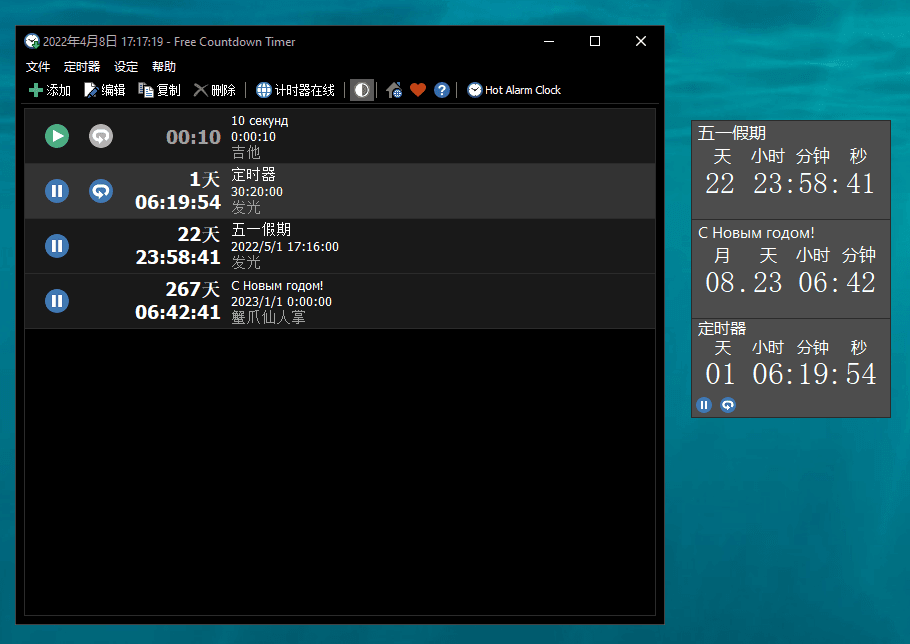Click the red heart icon
This screenshot has width=910, height=644.
click(418, 90)
